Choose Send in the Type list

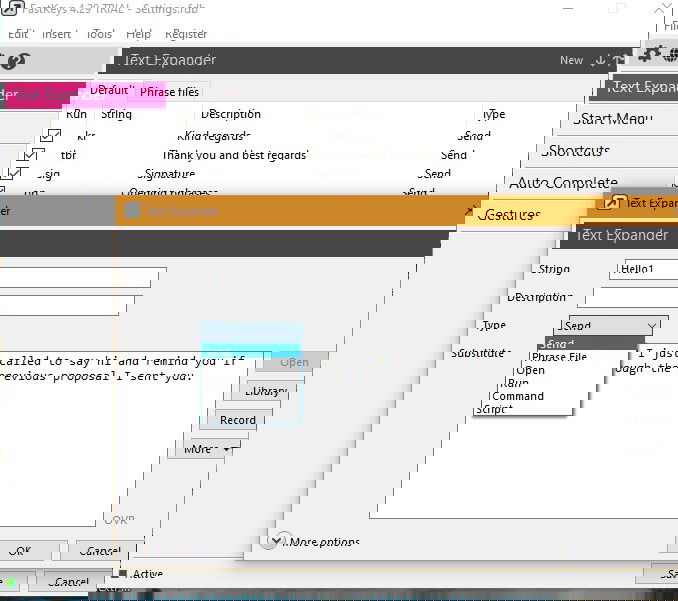coord(591,344)
